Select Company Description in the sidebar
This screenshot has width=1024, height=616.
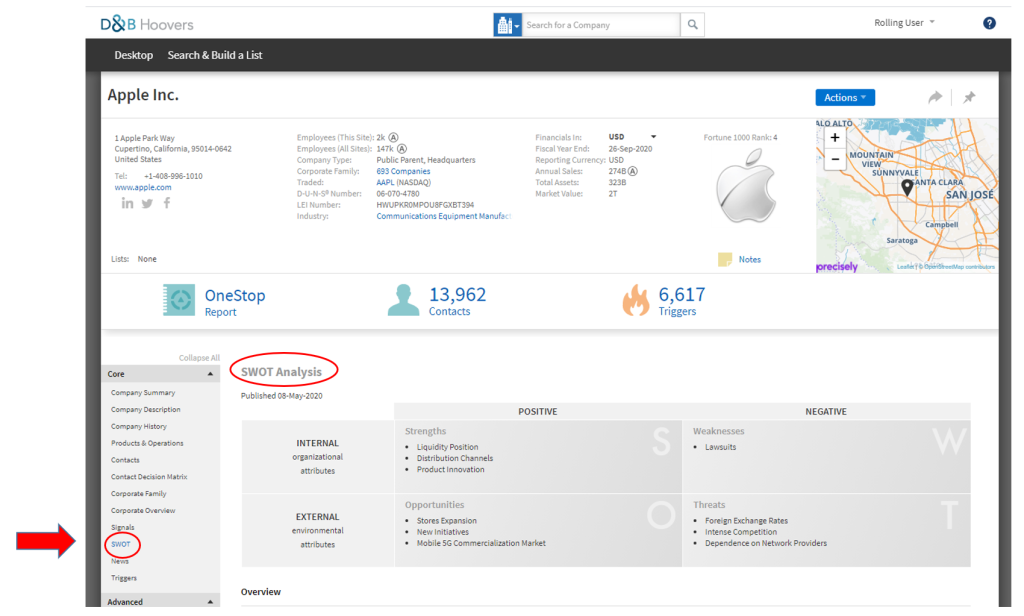pos(146,410)
